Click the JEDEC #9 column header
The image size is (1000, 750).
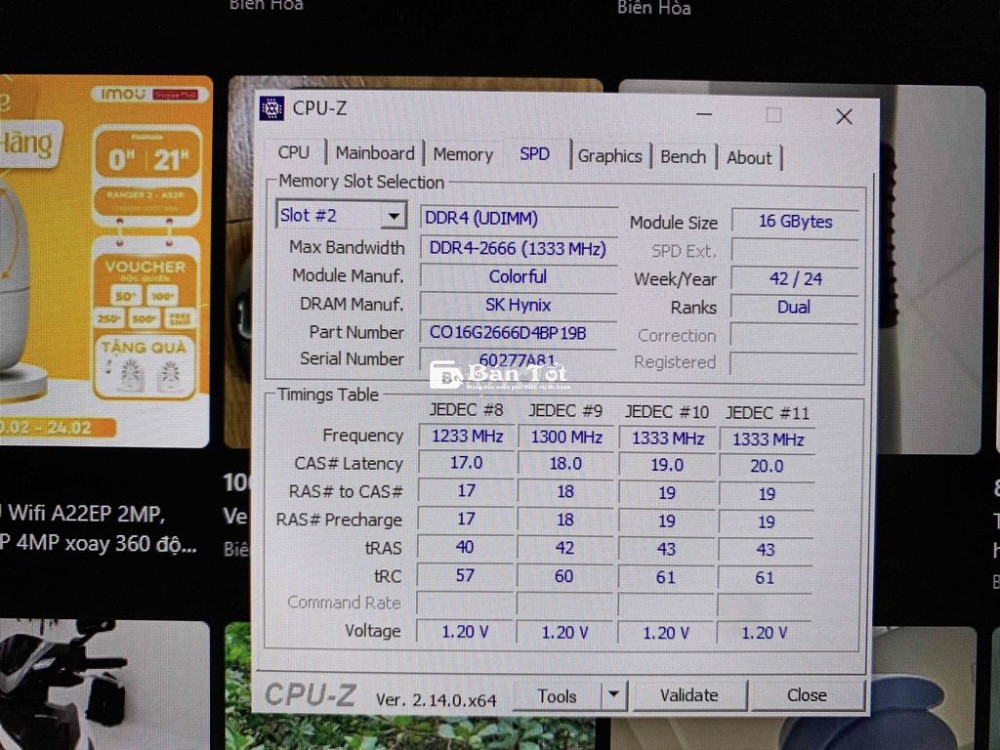565,411
